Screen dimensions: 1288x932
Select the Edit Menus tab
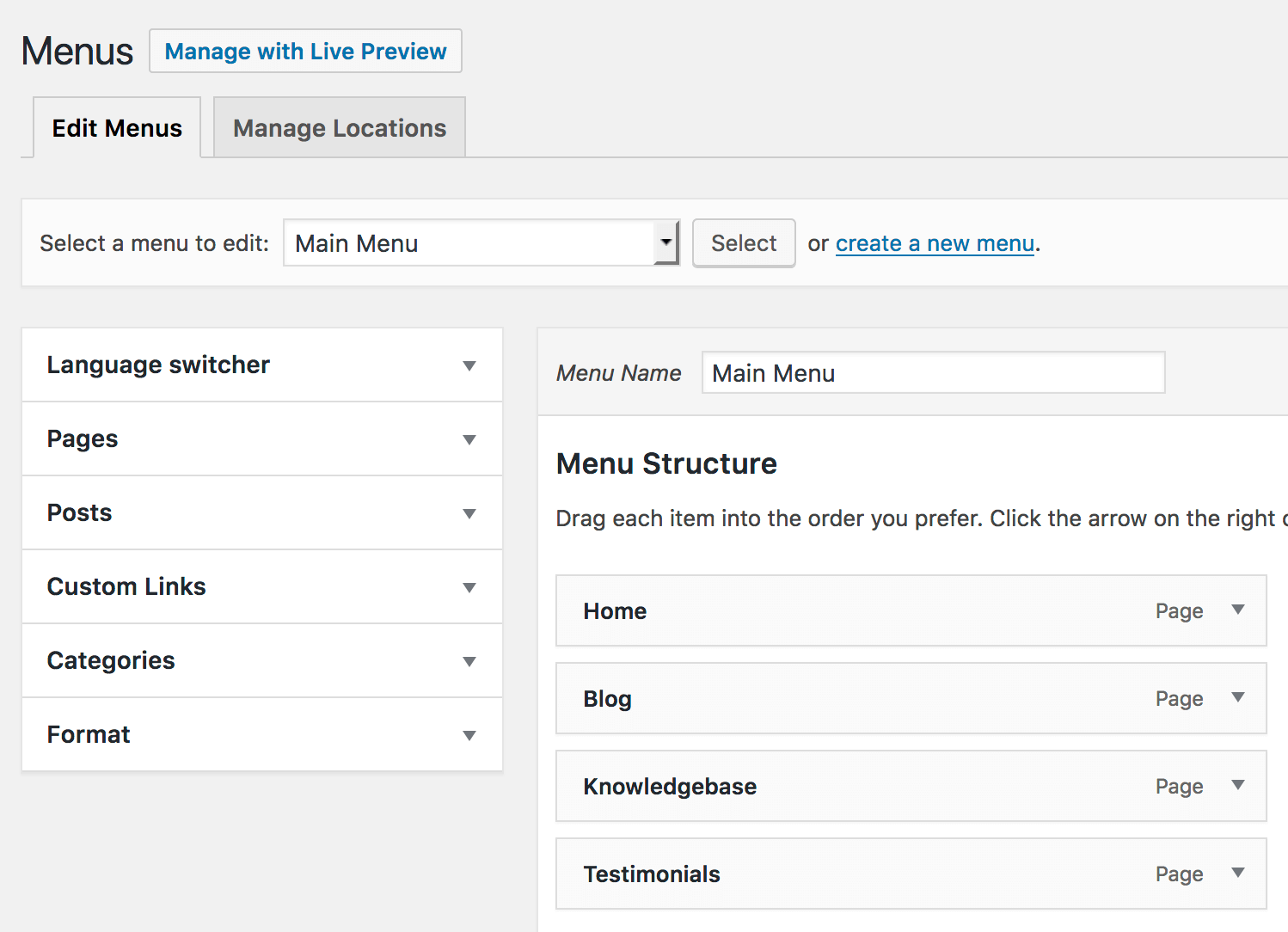(x=116, y=127)
